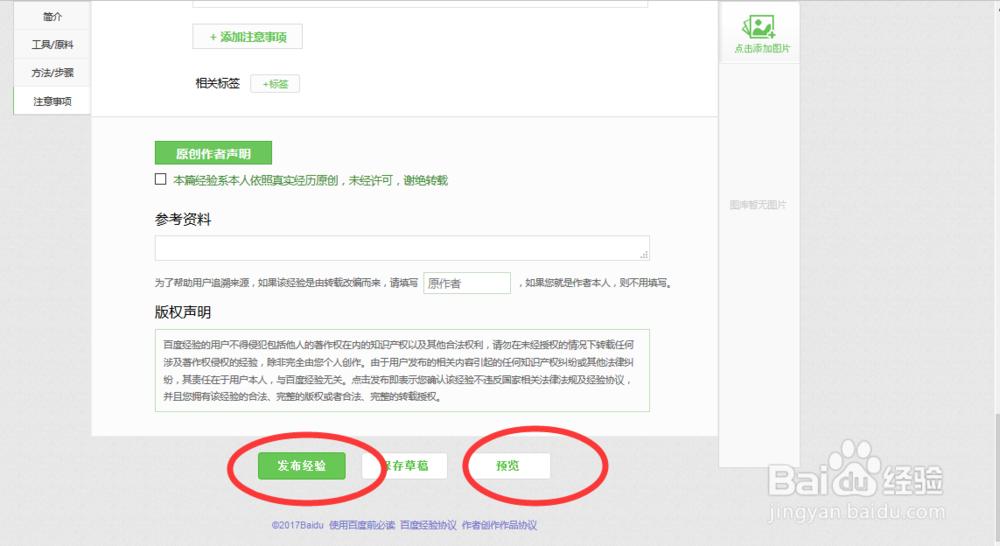Click the add picture icon
The height and width of the screenshot is (546, 1000).
pyautogui.click(x=759, y=27)
